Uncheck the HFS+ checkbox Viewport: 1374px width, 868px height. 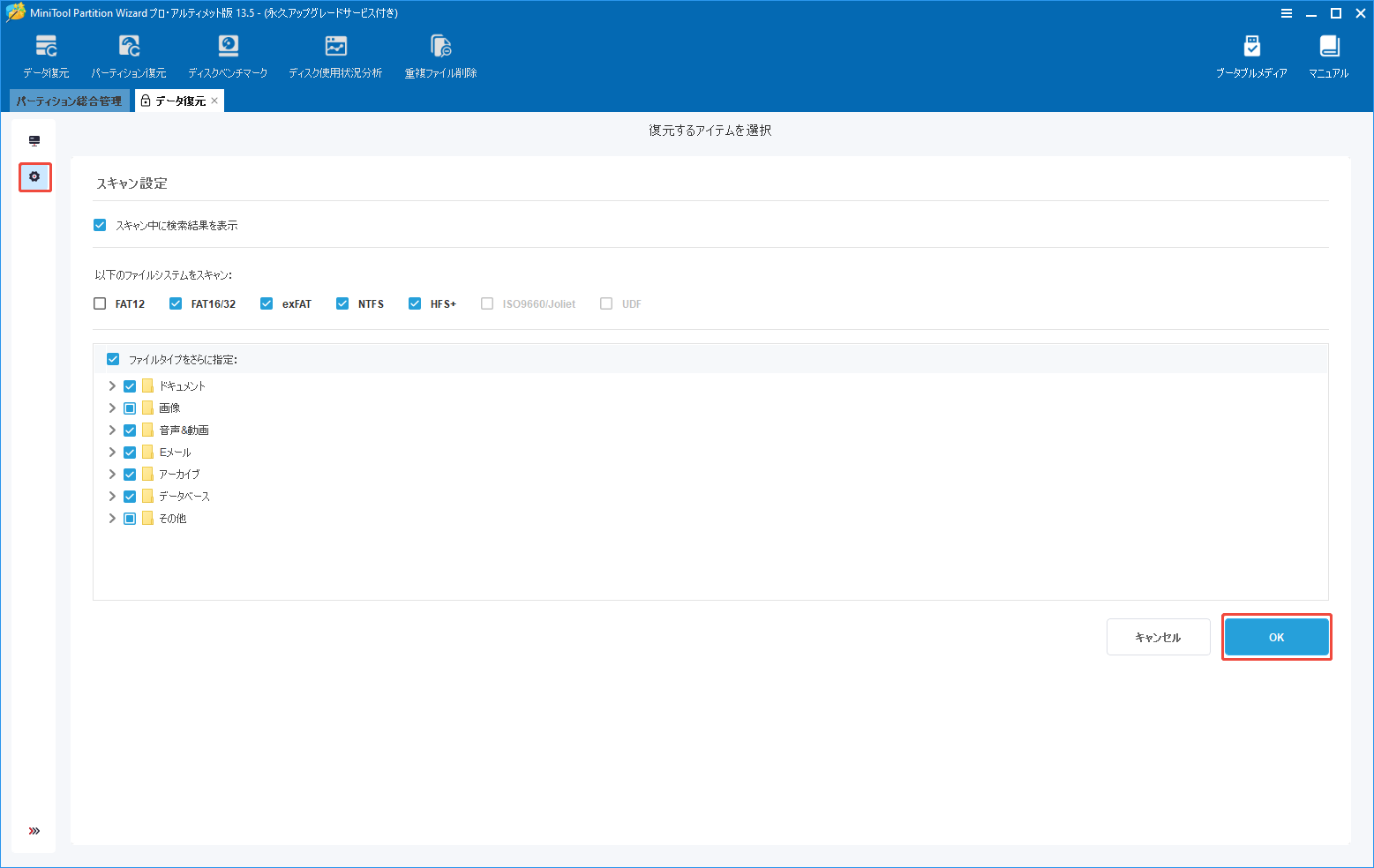[x=414, y=303]
